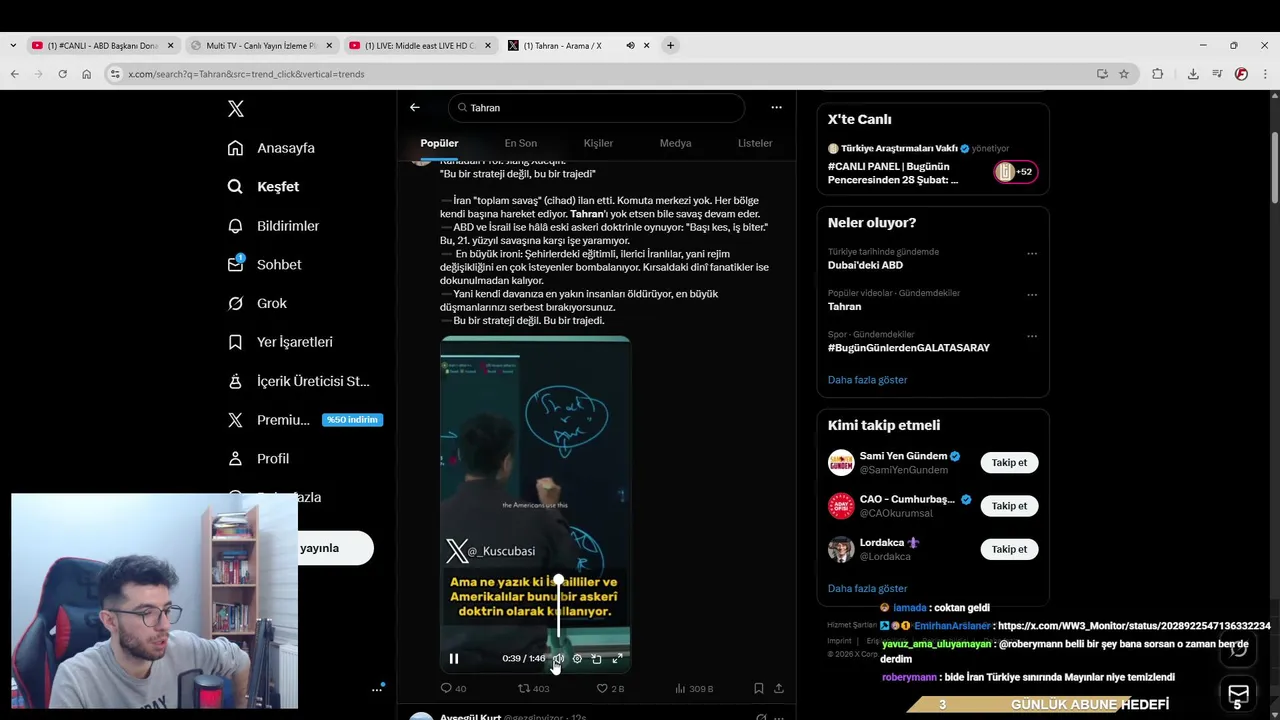
Task: Go to Profil page
Action: (258, 459)
